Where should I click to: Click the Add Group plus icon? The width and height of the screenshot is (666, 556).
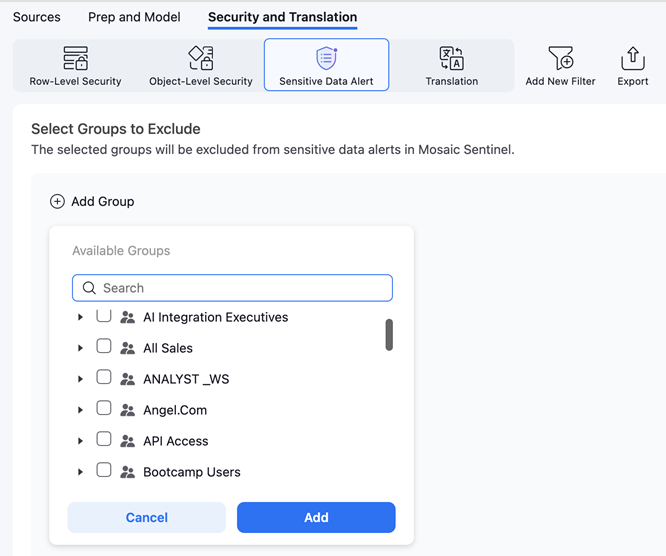[x=58, y=201]
